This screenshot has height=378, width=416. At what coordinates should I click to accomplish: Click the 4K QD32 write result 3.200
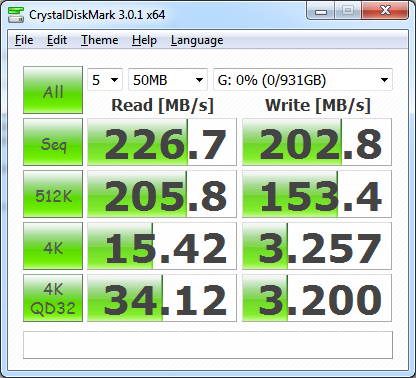317,298
